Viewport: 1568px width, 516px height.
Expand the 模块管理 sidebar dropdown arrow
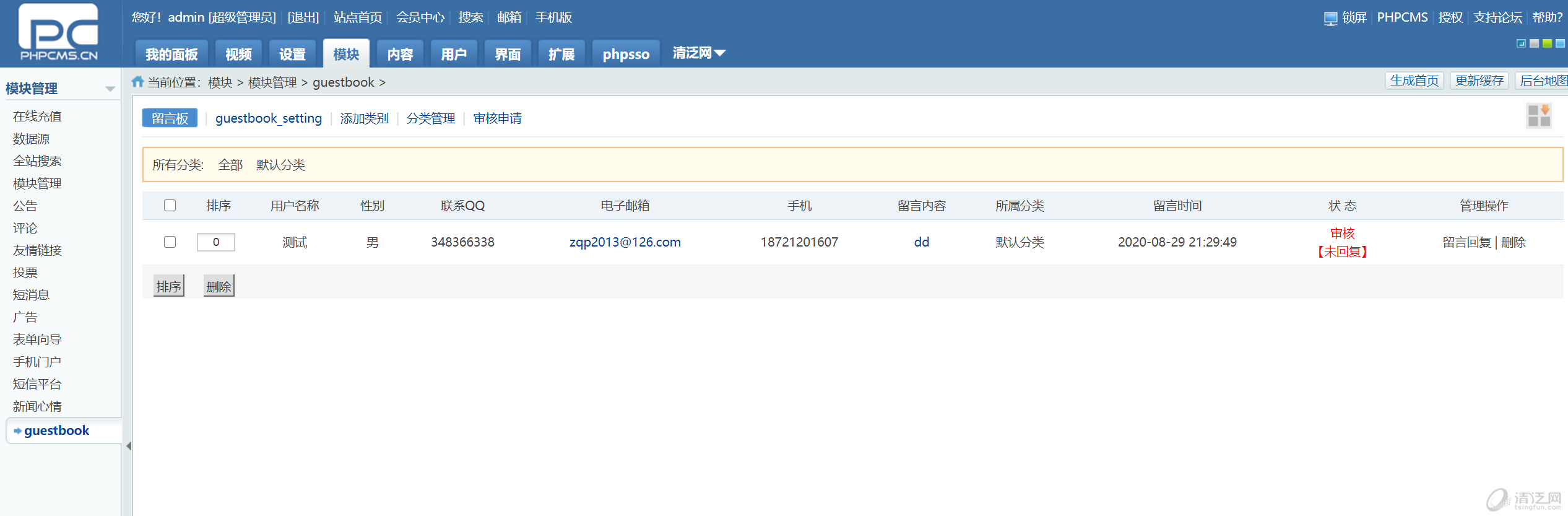pyautogui.click(x=110, y=89)
